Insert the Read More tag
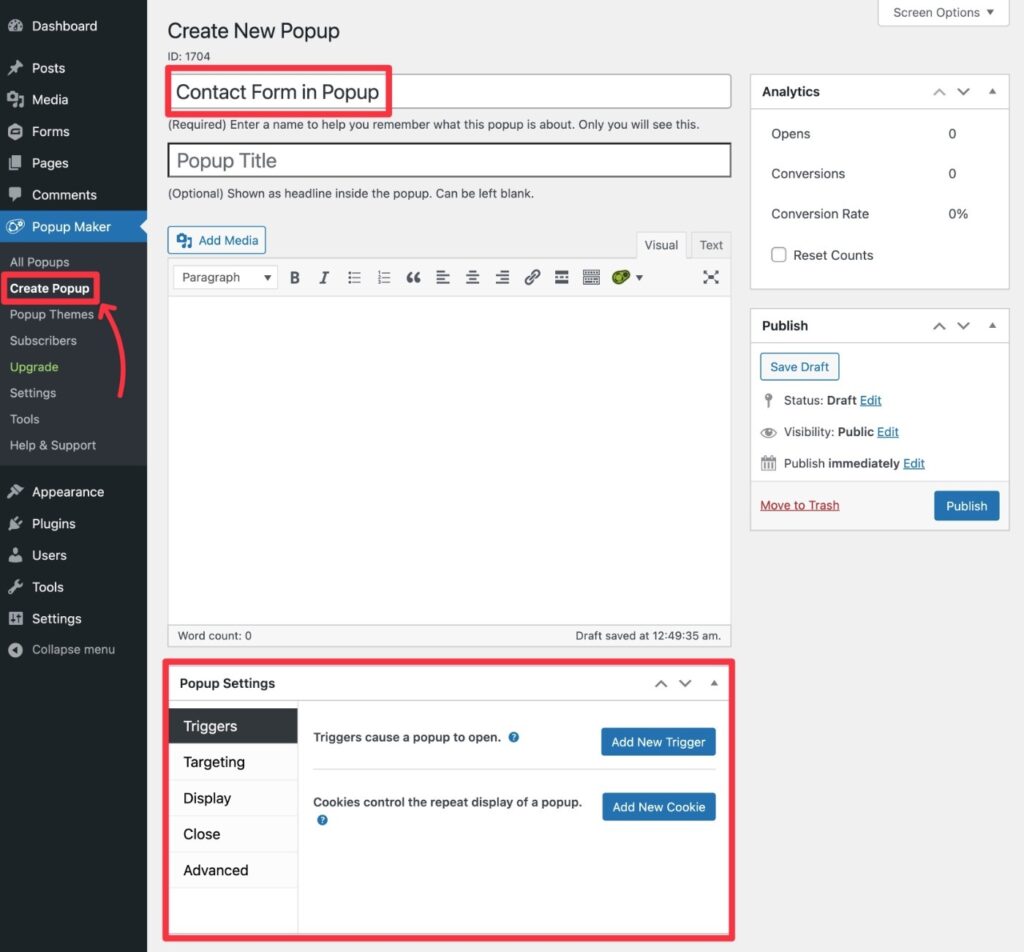The width and height of the screenshot is (1024, 952). [x=561, y=277]
